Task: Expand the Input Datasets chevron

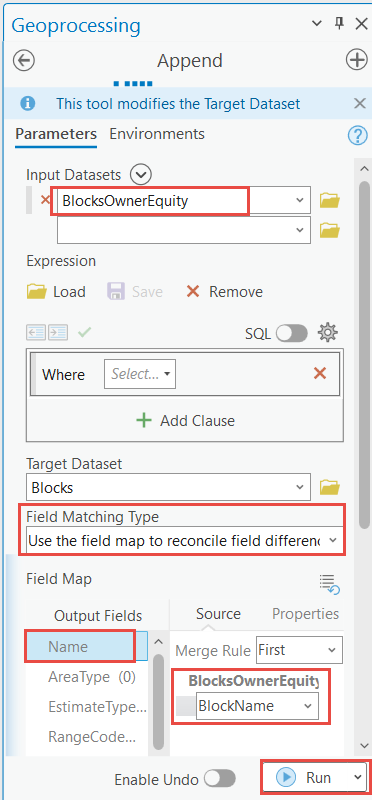Action: pyautogui.click(x=140, y=175)
